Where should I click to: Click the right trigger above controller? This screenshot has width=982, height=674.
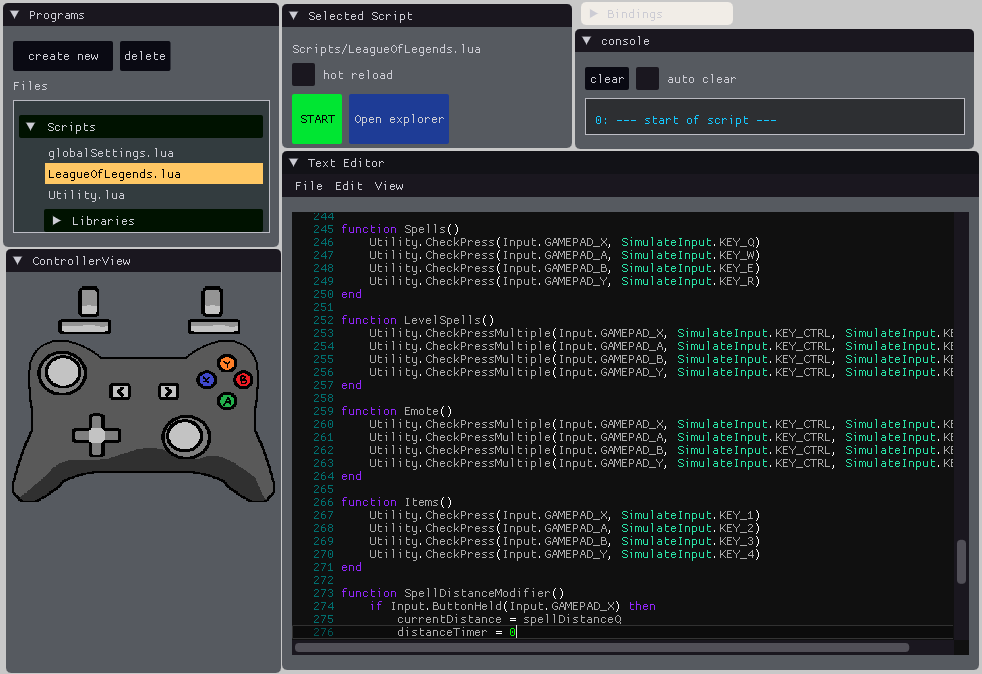(x=212, y=302)
